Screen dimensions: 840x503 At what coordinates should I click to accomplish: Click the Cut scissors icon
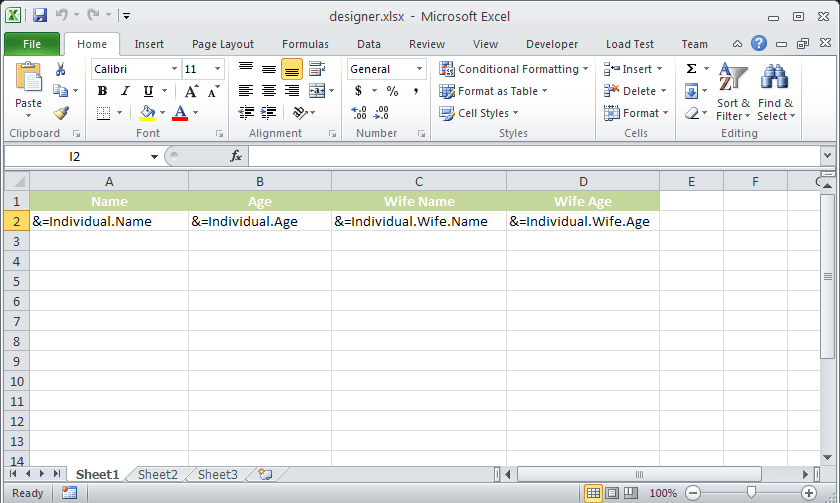point(61,69)
